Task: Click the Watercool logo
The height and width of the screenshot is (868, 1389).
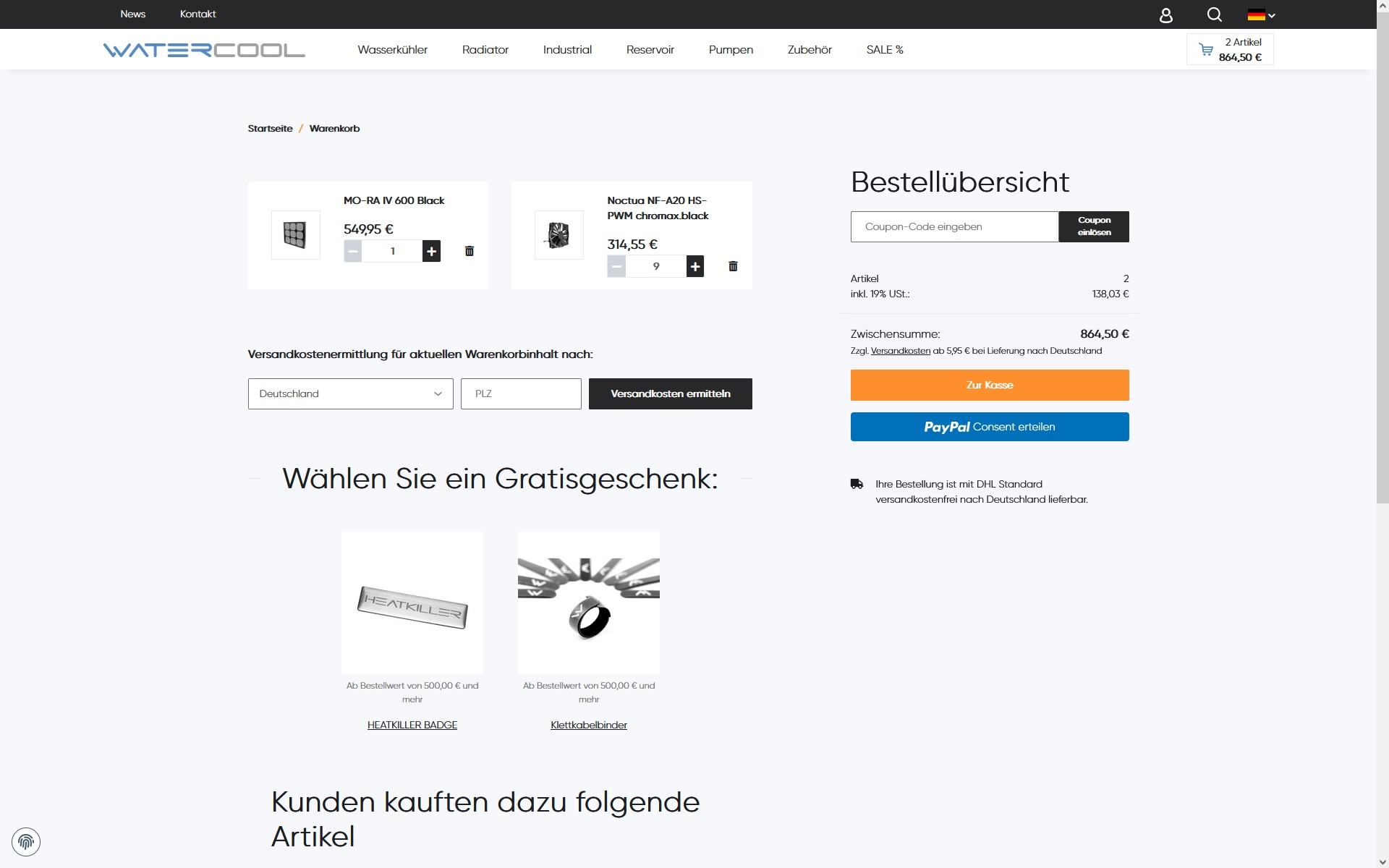Action: pos(204,50)
